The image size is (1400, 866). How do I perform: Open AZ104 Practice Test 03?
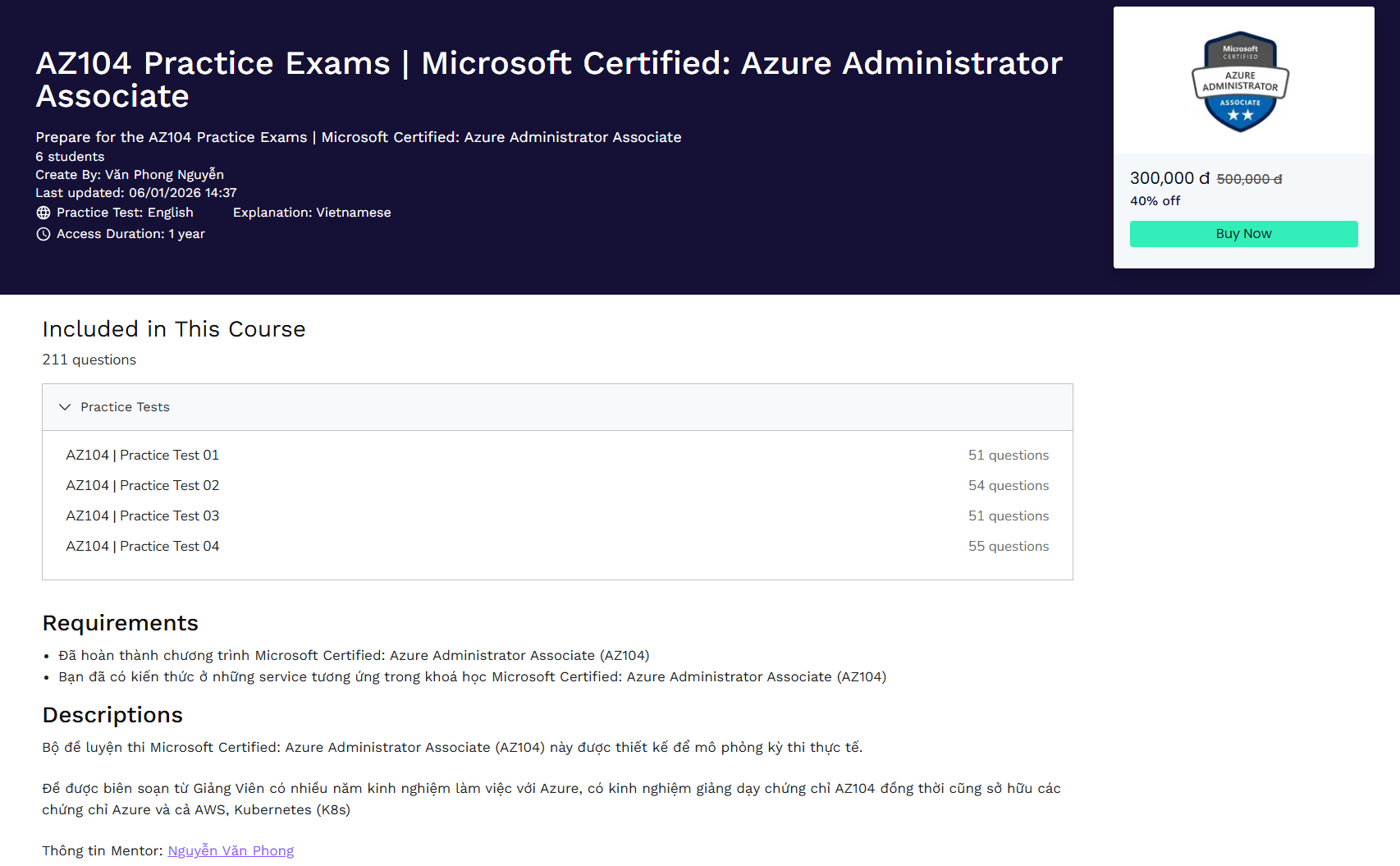(143, 515)
